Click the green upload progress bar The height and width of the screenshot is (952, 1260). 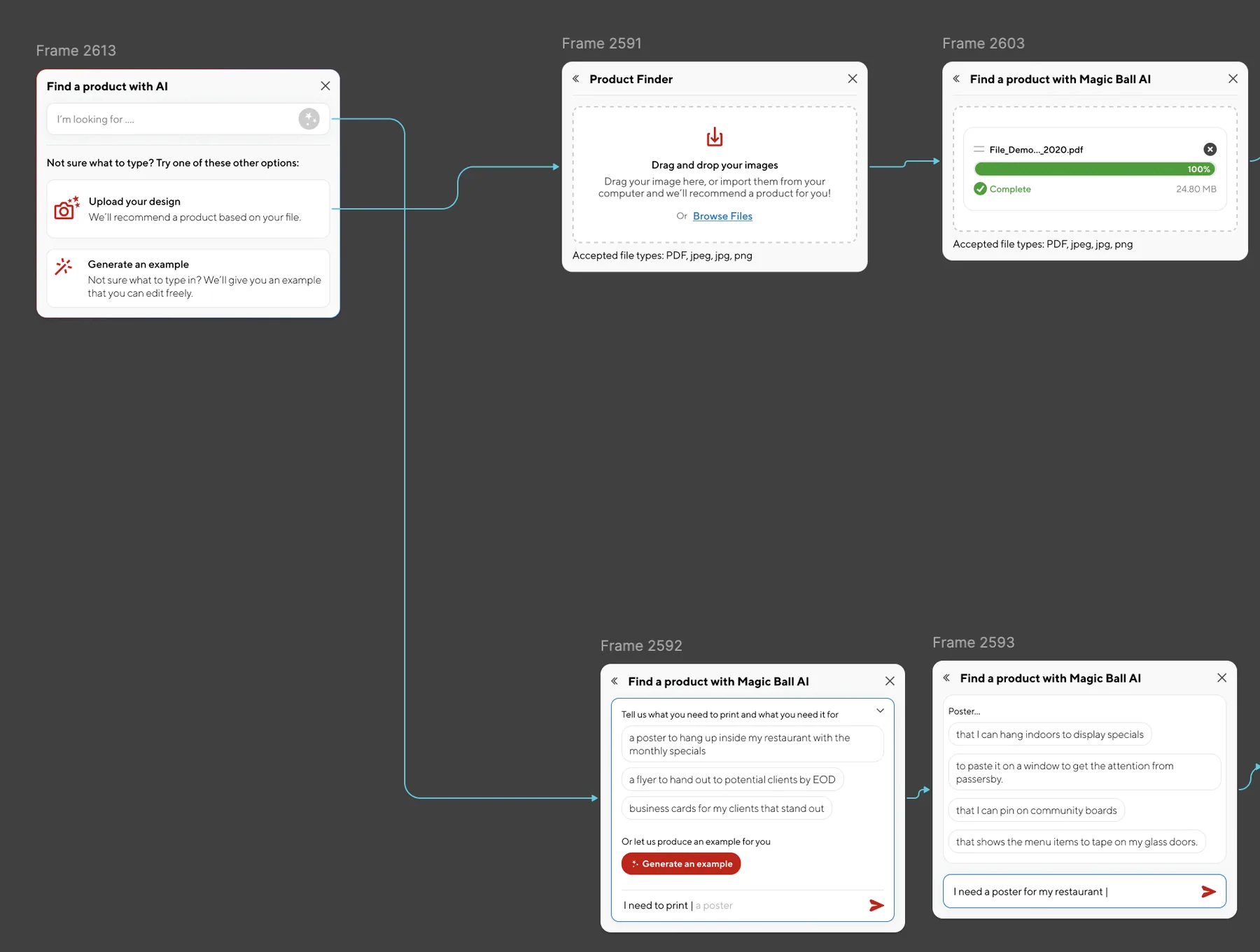pos(1095,169)
